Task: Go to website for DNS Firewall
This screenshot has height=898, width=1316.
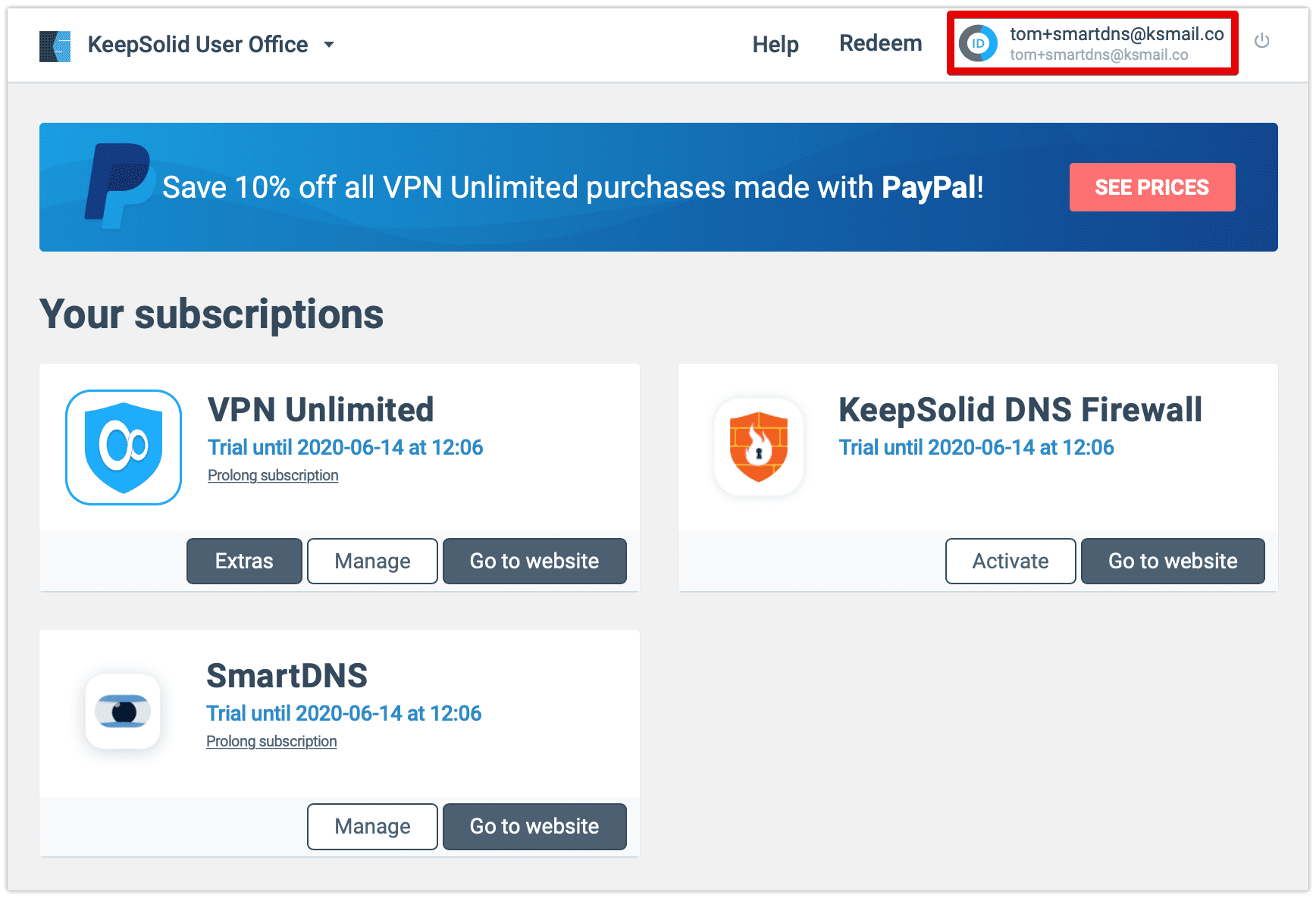Action: pyautogui.click(x=1173, y=561)
